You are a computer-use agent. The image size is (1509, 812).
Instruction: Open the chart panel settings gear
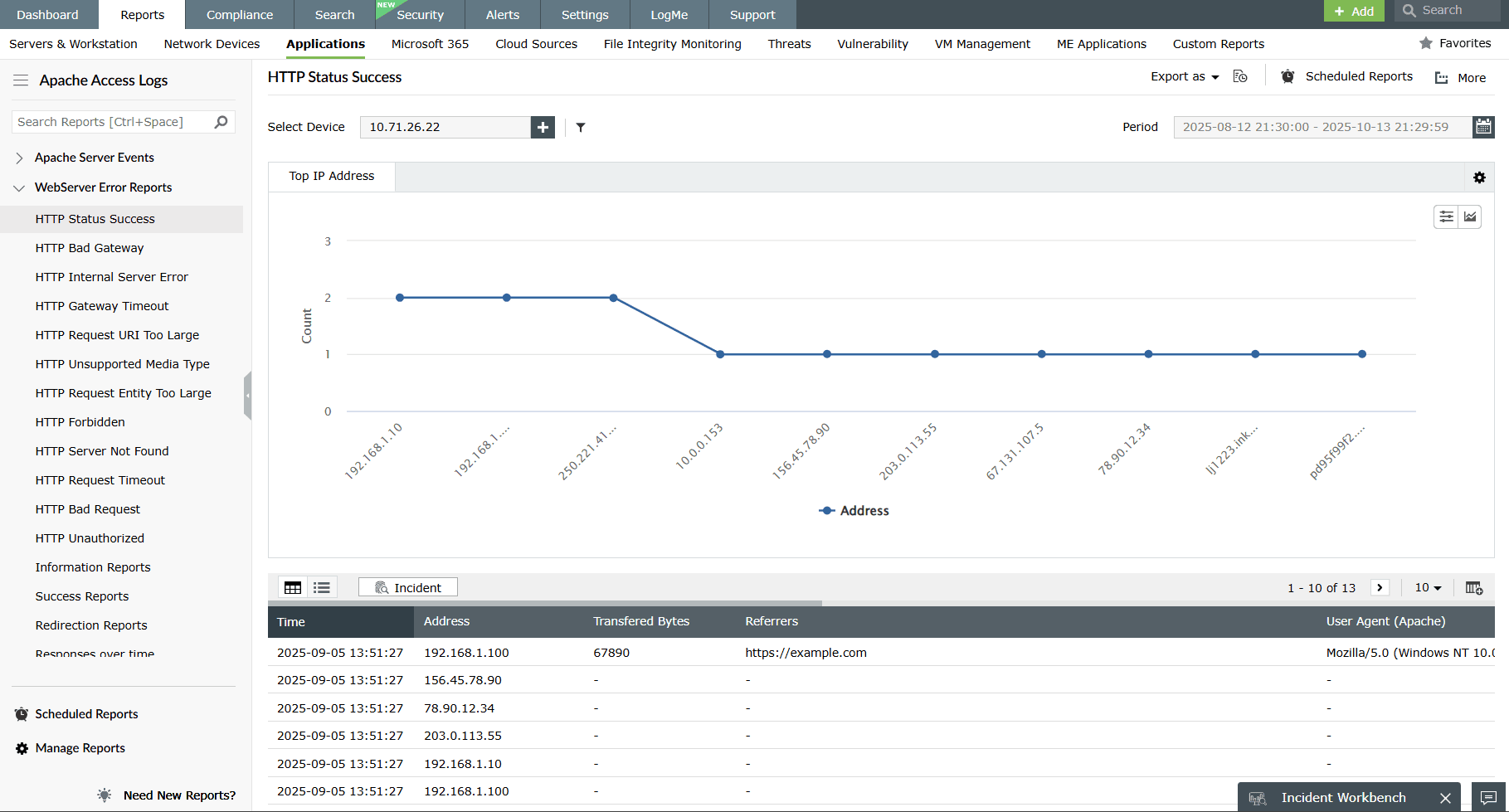pos(1479,177)
